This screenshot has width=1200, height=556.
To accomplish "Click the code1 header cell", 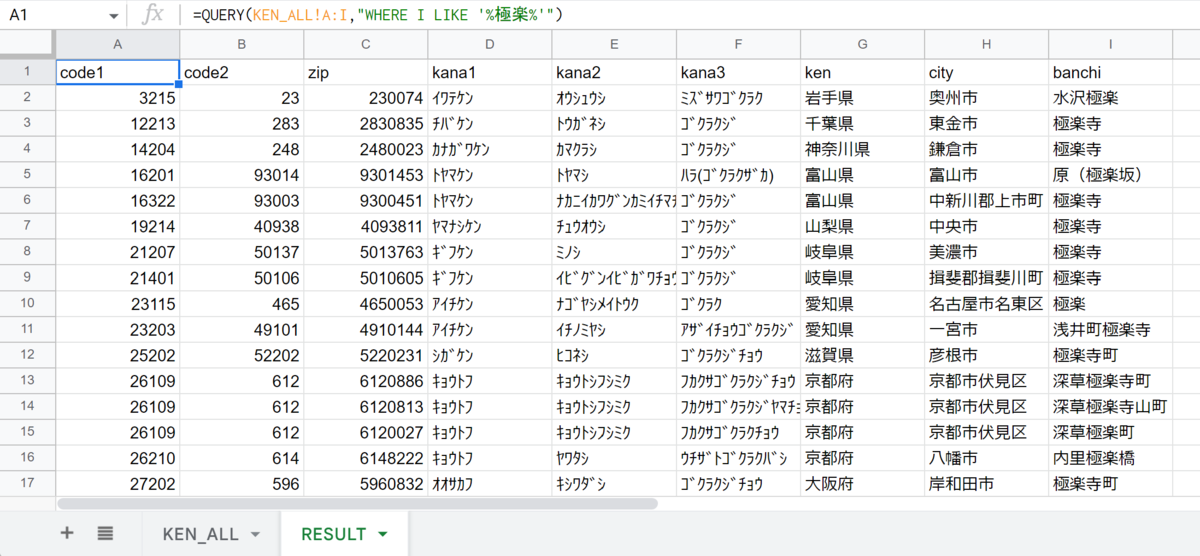I will coord(118,72).
